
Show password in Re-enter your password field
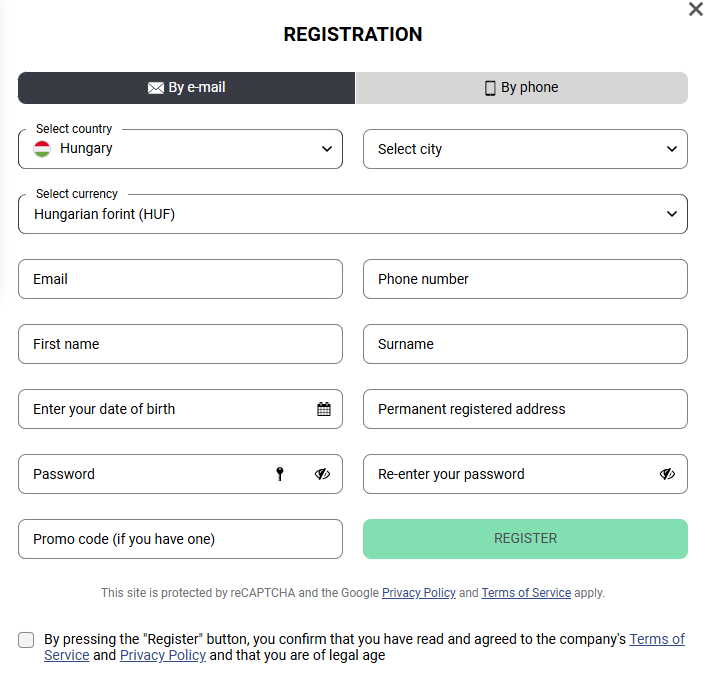tap(667, 474)
